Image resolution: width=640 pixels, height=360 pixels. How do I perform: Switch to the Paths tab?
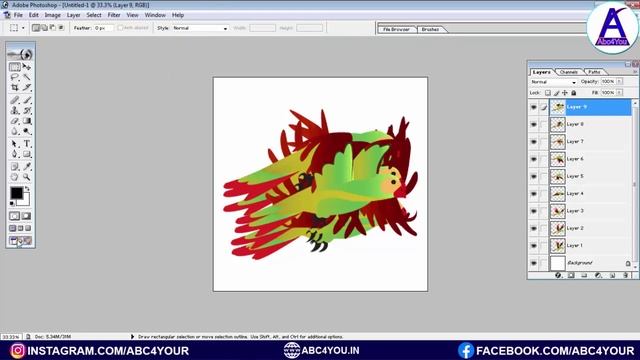click(594, 72)
